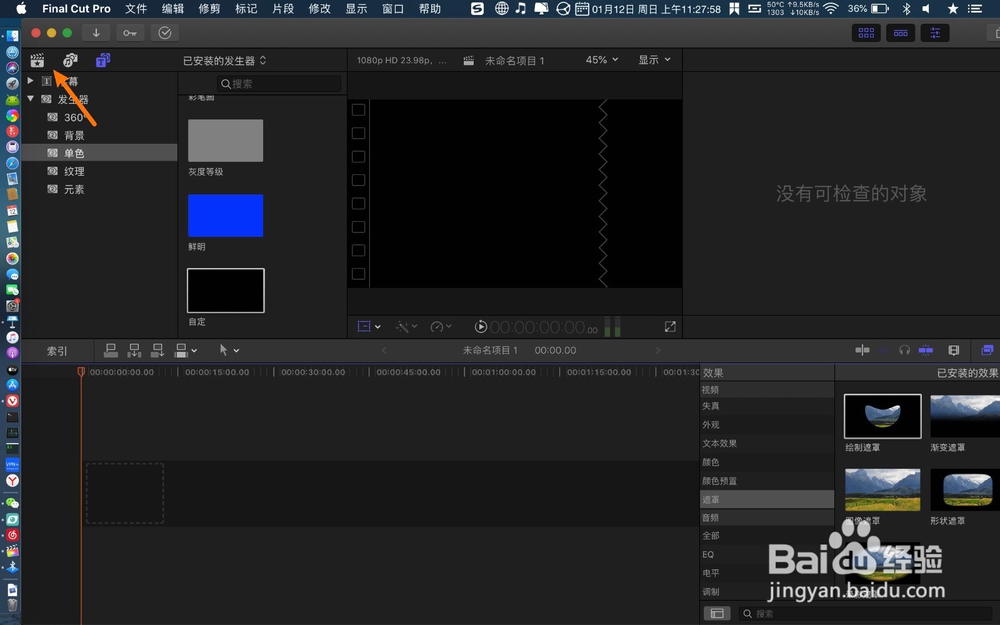Click the Append clip edit button
This screenshot has width=1000, height=625.
click(x=158, y=350)
